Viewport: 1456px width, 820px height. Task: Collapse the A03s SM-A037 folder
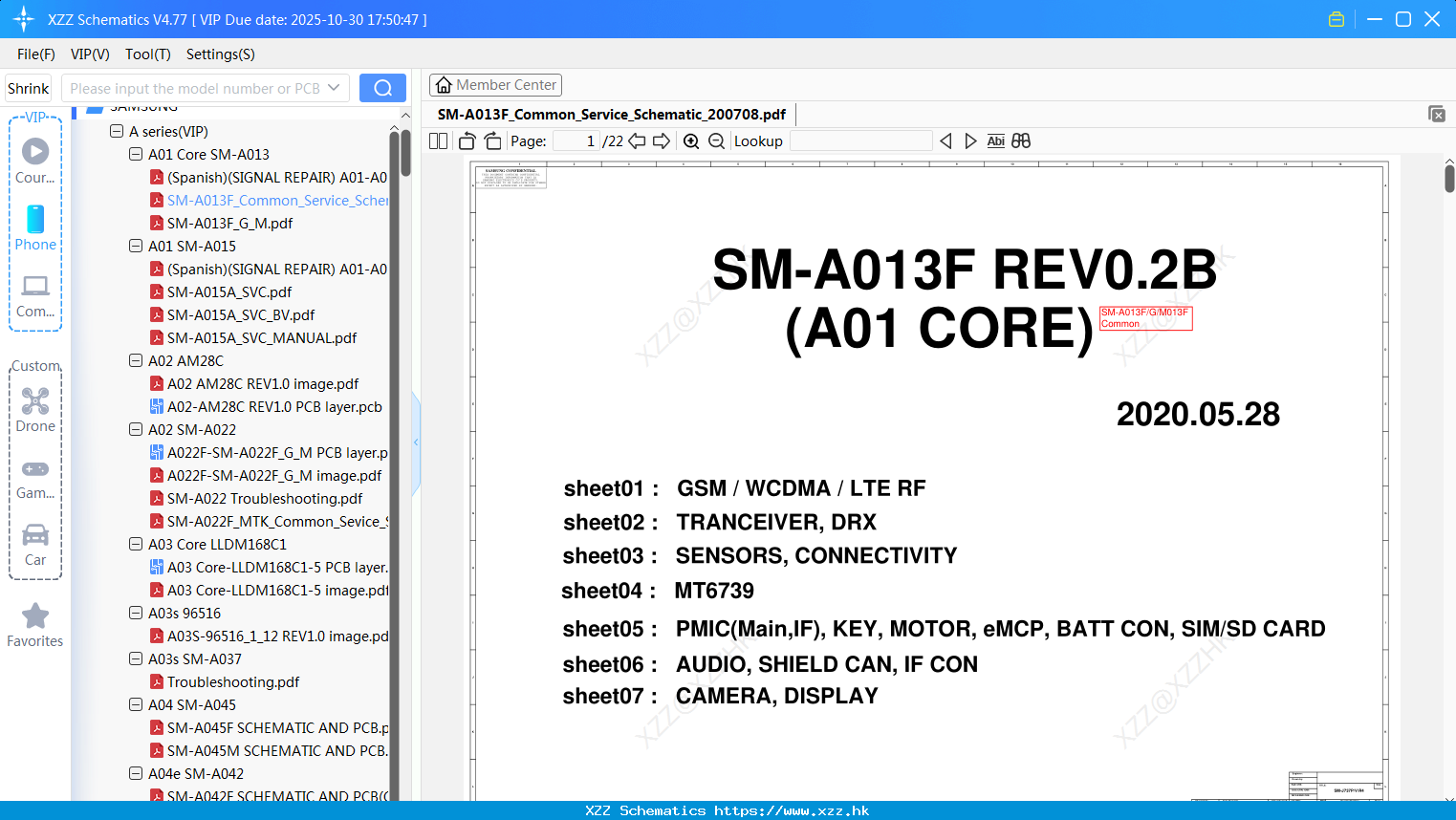coord(136,658)
